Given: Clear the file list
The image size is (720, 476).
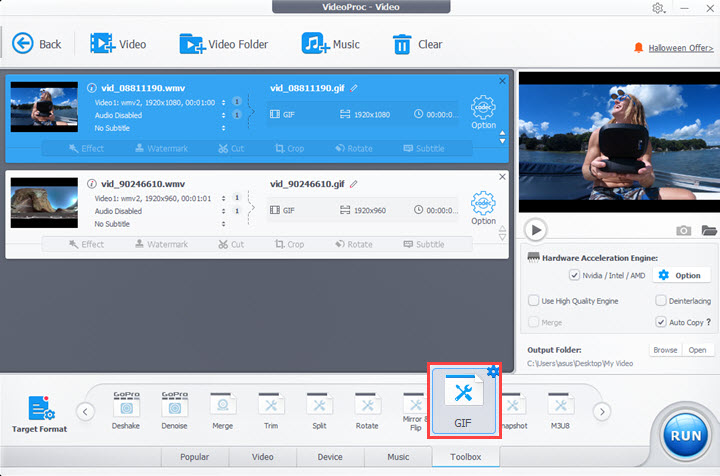Looking at the screenshot, I should pyautogui.click(x=417, y=44).
